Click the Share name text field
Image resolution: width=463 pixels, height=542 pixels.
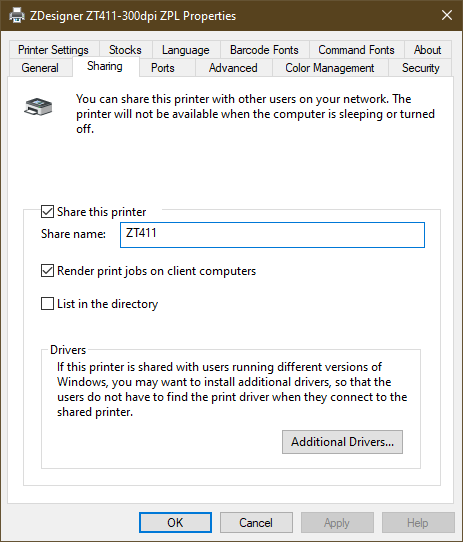coord(272,235)
